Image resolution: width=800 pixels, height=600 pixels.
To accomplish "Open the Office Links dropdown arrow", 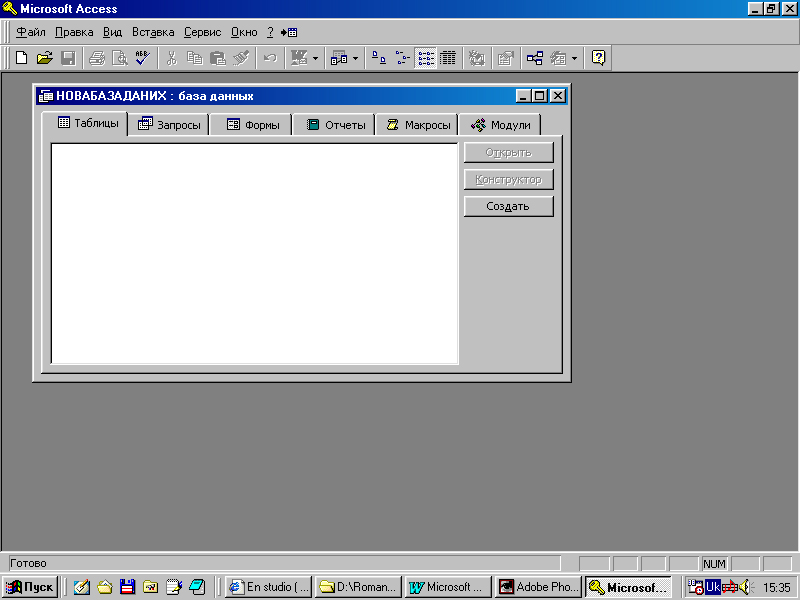I will tap(315, 58).
